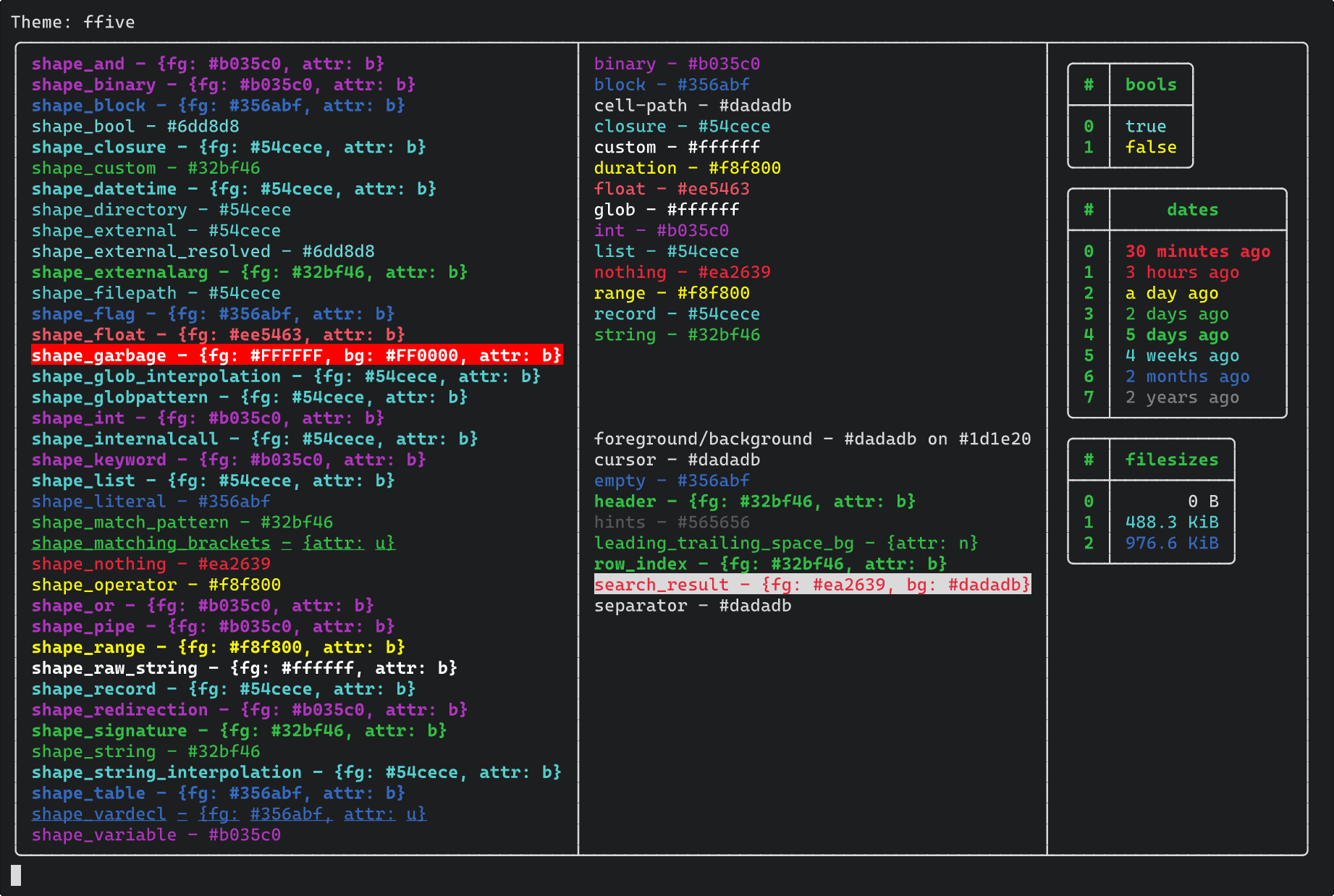Click the 'bools' table header
The image size is (1334, 896).
click(x=1151, y=85)
